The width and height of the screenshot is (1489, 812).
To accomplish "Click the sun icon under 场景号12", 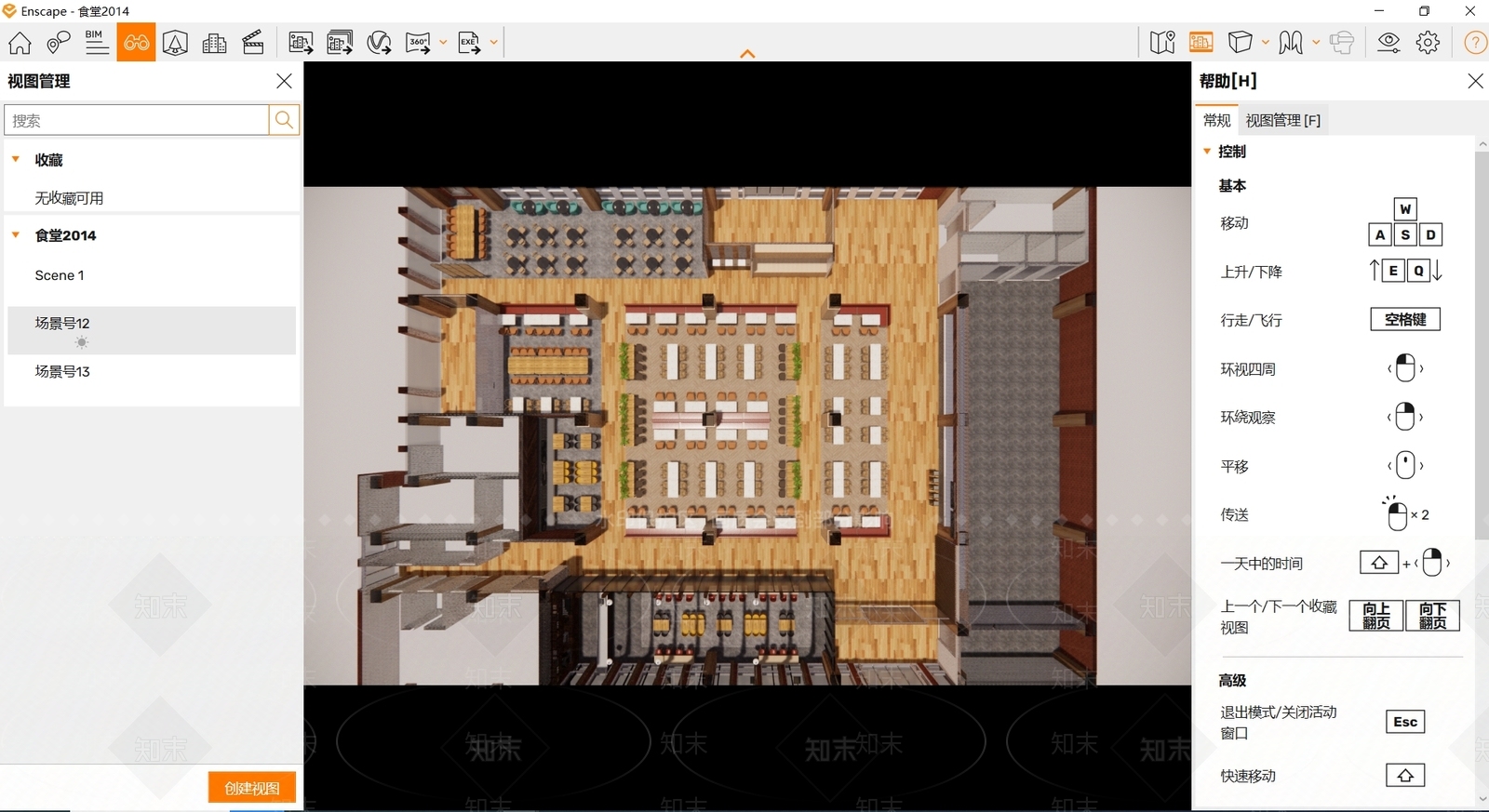I will pos(82,343).
